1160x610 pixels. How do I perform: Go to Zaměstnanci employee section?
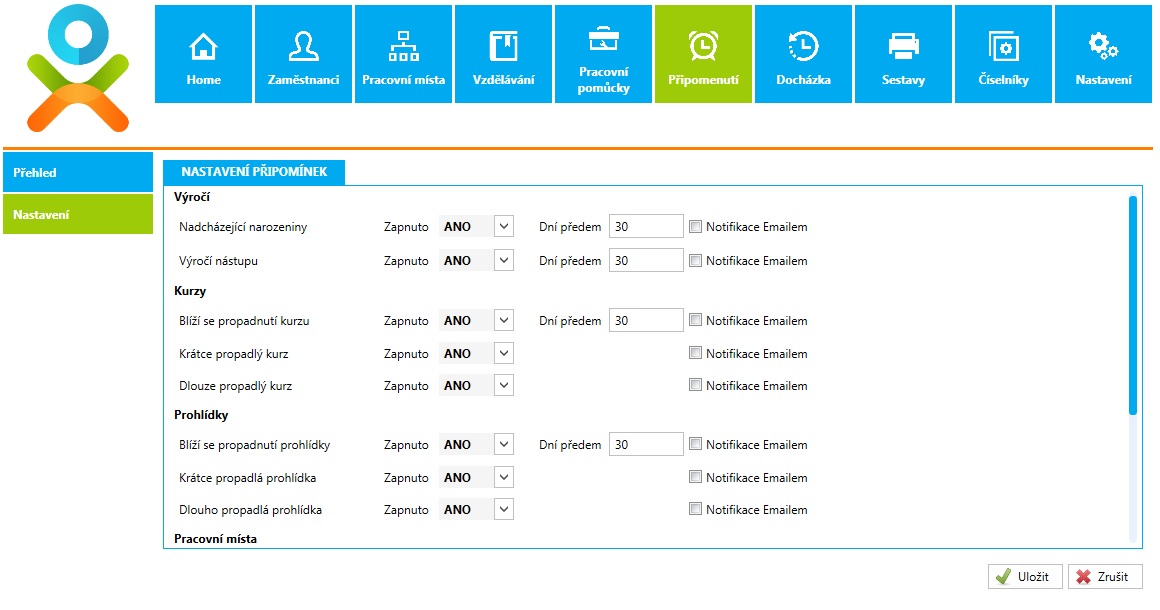pyautogui.click(x=303, y=54)
